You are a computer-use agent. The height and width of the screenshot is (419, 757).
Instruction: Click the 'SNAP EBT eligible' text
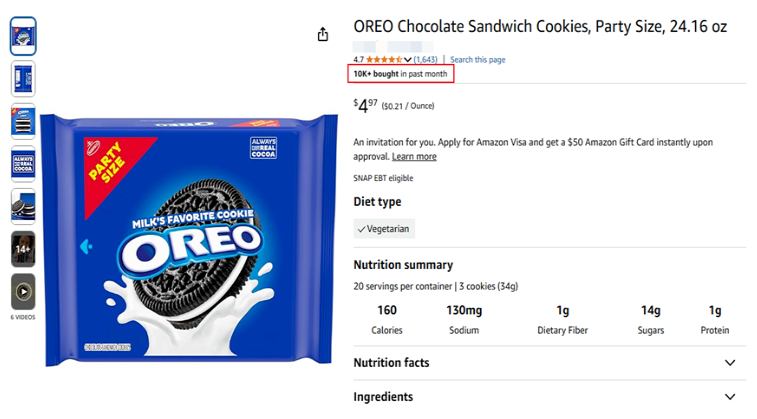383,179
